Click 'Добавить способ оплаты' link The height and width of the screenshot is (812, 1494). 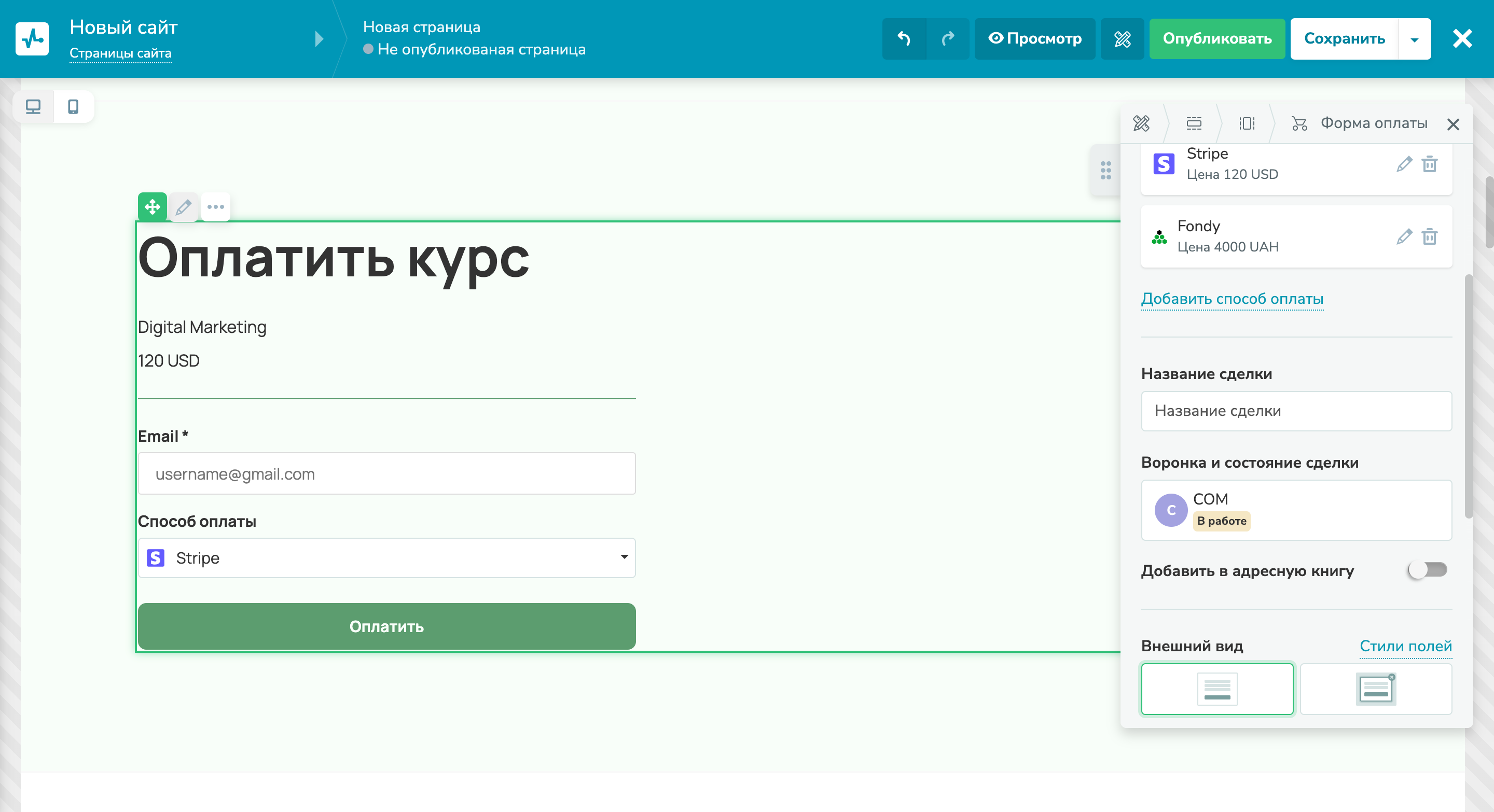click(x=1233, y=299)
